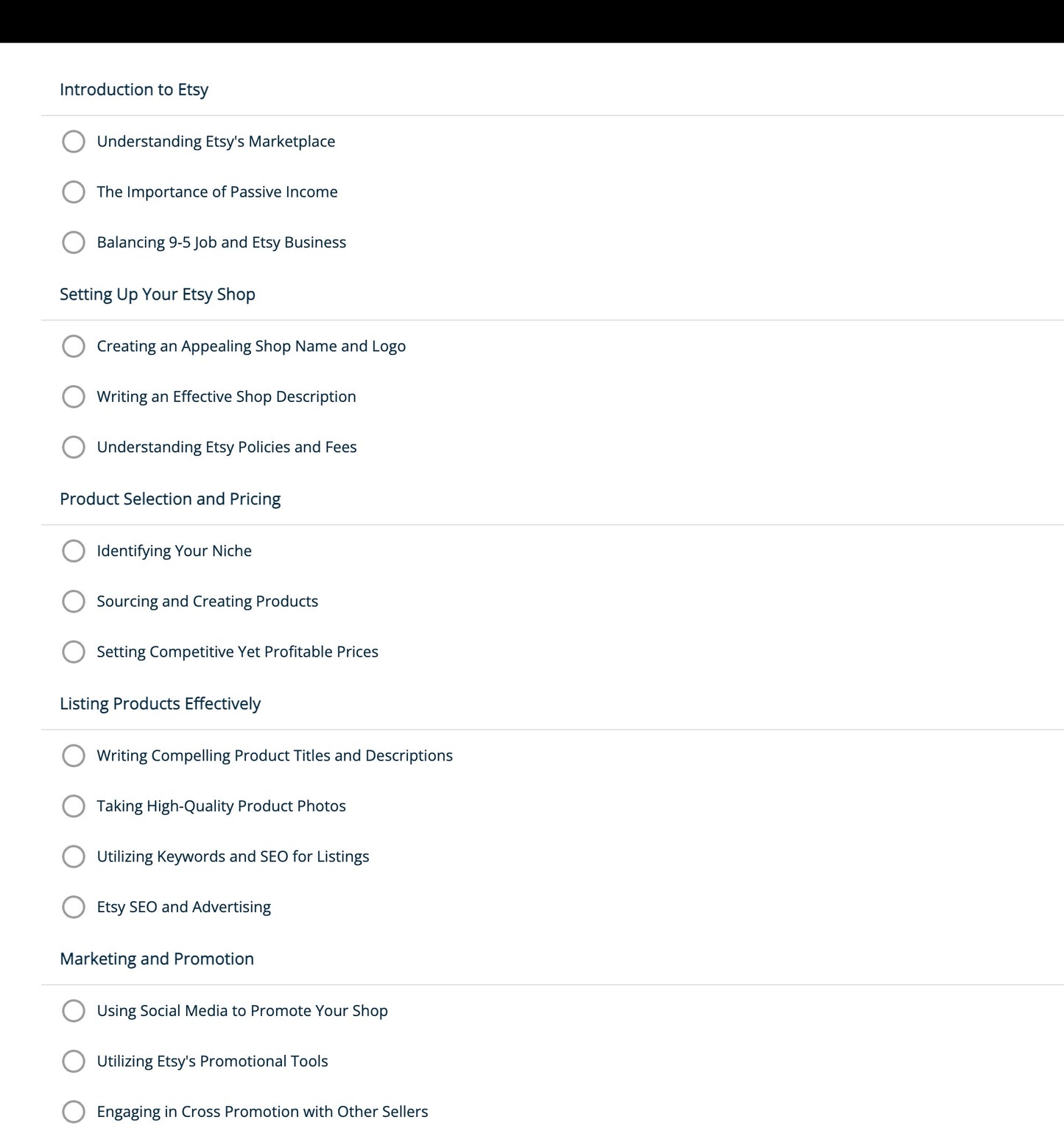Mark 'Understanding Etsy's Marketplace' lesson circle complete

[74, 141]
